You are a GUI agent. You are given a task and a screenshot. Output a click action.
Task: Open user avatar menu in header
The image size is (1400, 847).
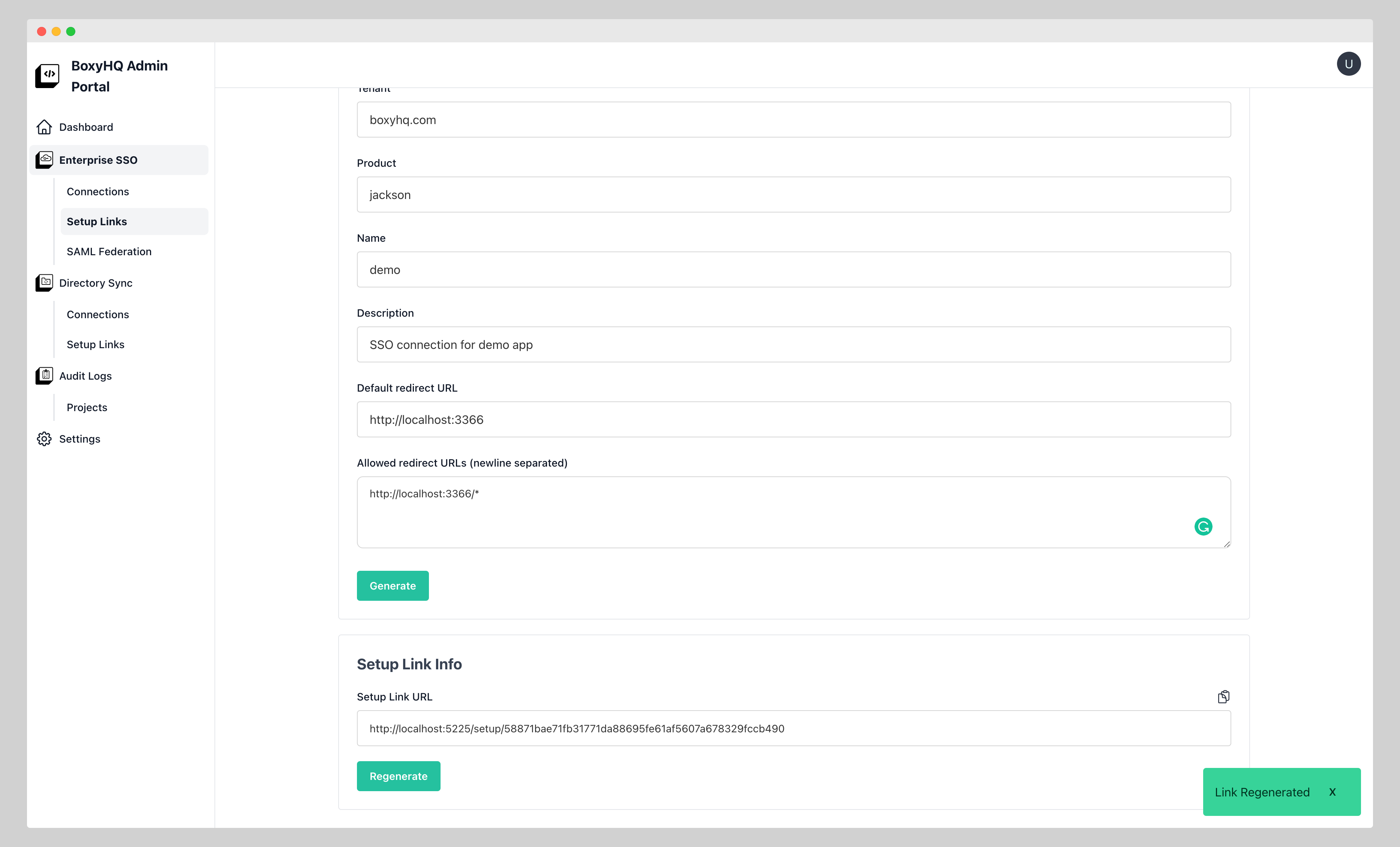[1348, 64]
